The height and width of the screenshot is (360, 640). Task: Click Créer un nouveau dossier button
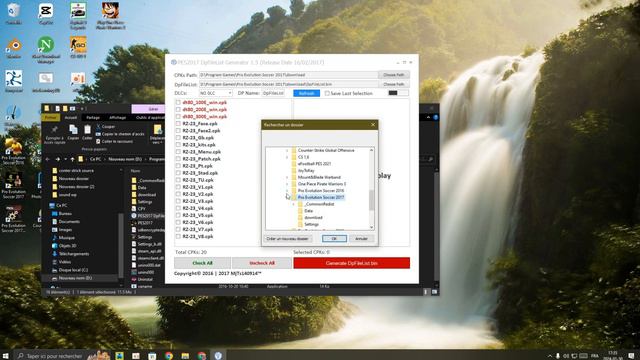pos(288,238)
